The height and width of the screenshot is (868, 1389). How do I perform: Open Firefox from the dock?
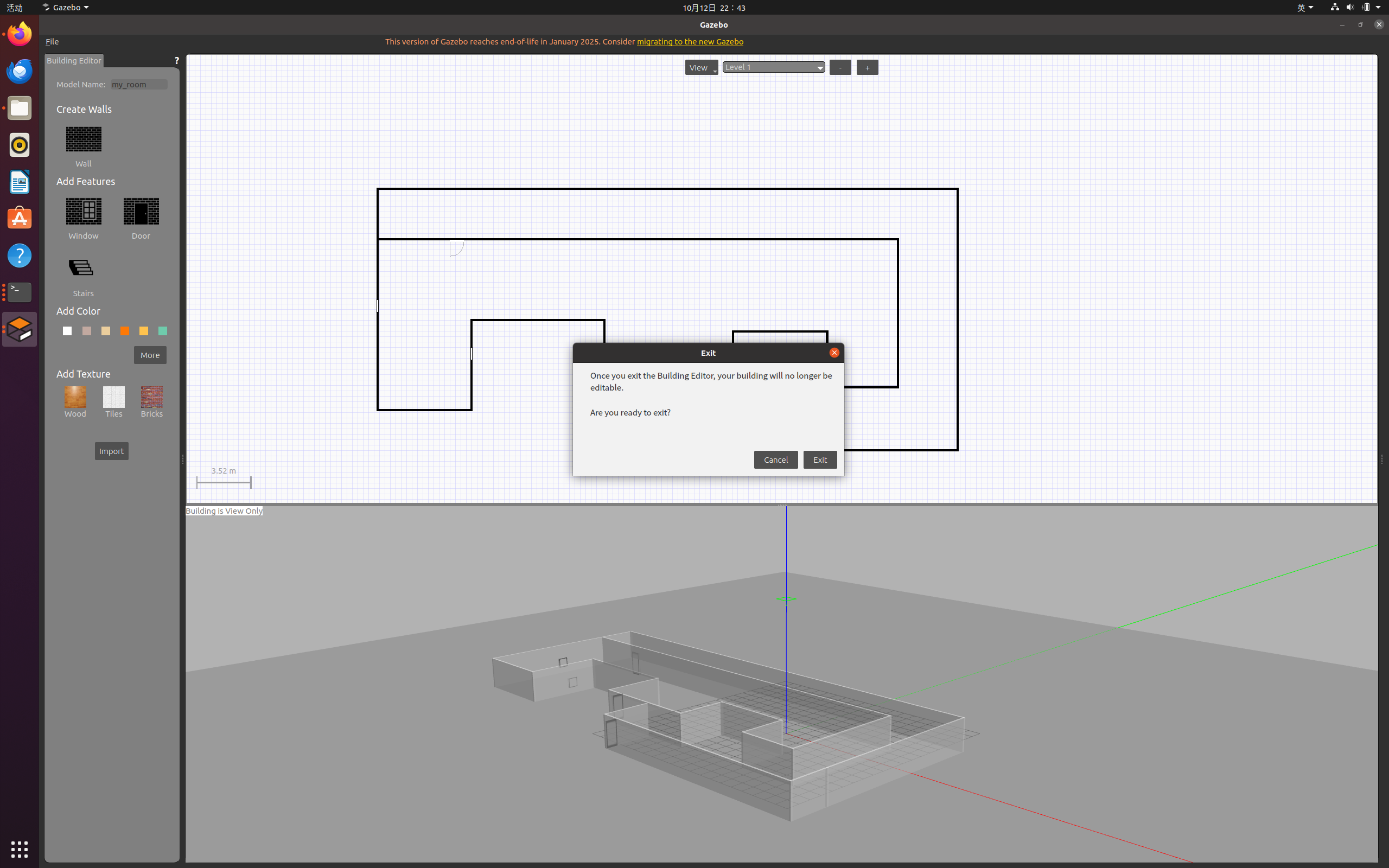click(x=20, y=34)
